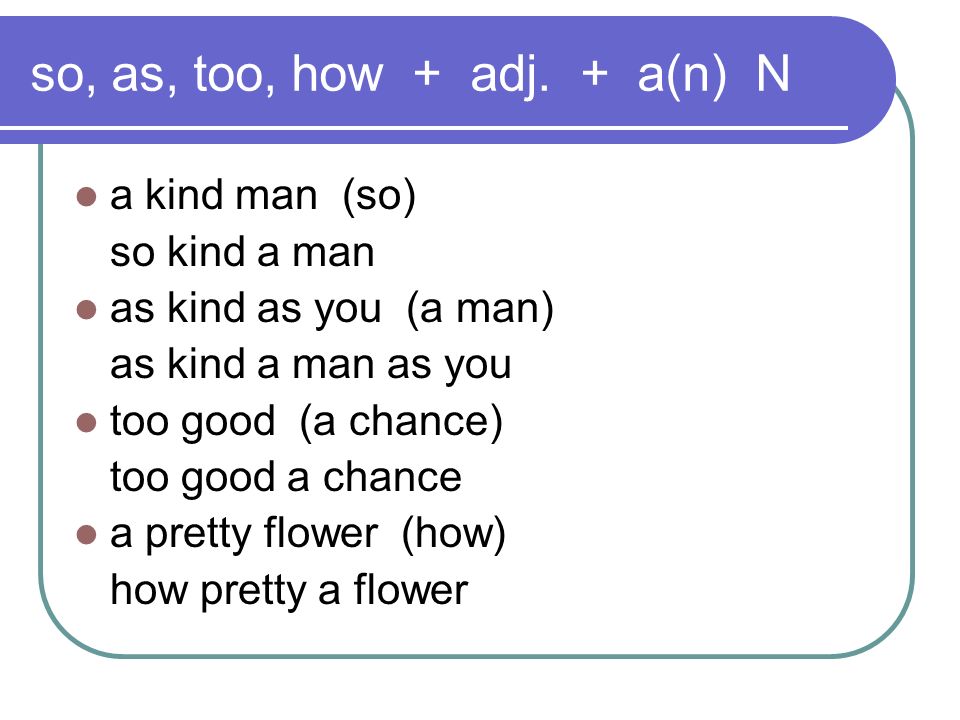Click the '(so)' parenthetical hint
This screenshot has height=720, width=960.
coord(380,197)
